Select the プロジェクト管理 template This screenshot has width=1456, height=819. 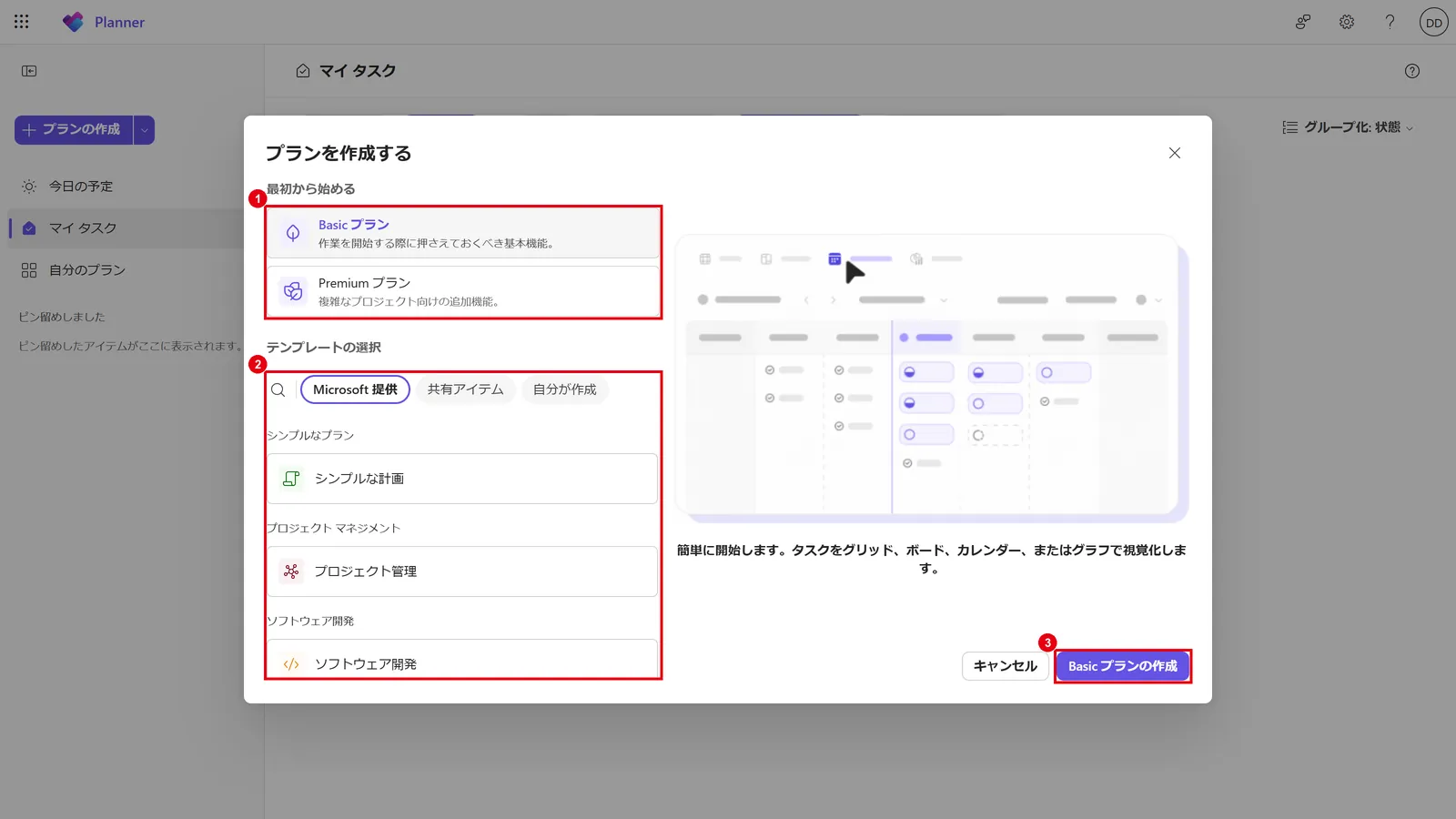pos(462,571)
